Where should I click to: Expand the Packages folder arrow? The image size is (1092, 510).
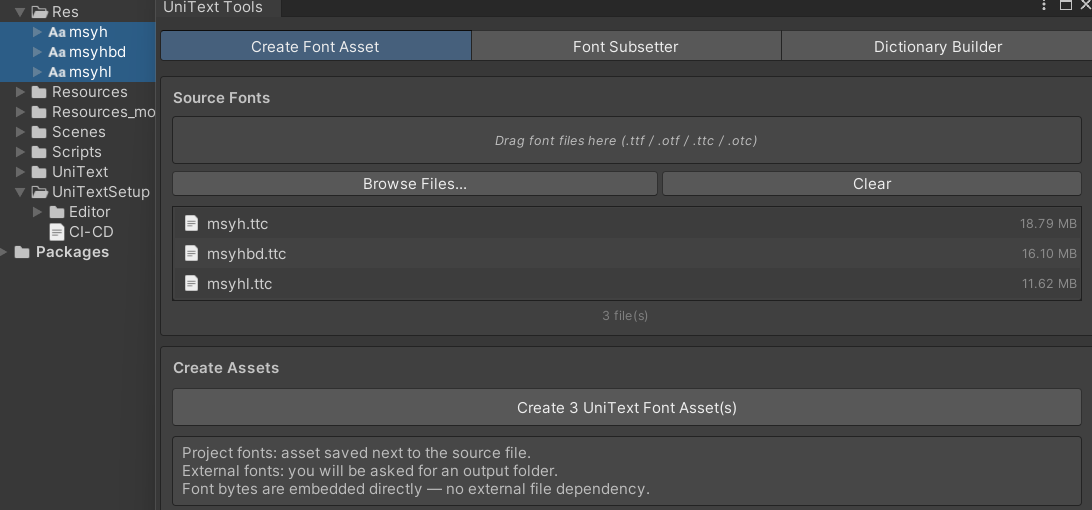pyautogui.click(x=4, y=252)
